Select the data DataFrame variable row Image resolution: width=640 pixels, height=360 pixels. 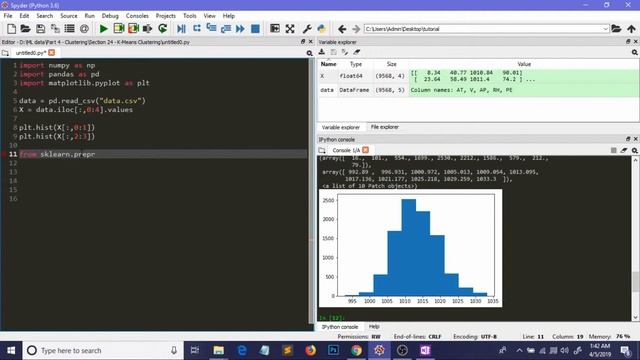478,90
